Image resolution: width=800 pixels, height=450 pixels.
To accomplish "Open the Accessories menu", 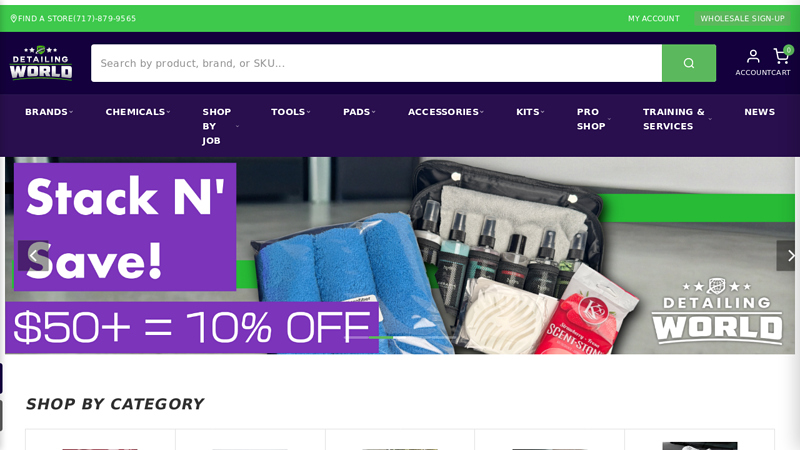I will [x=445, y=112].
